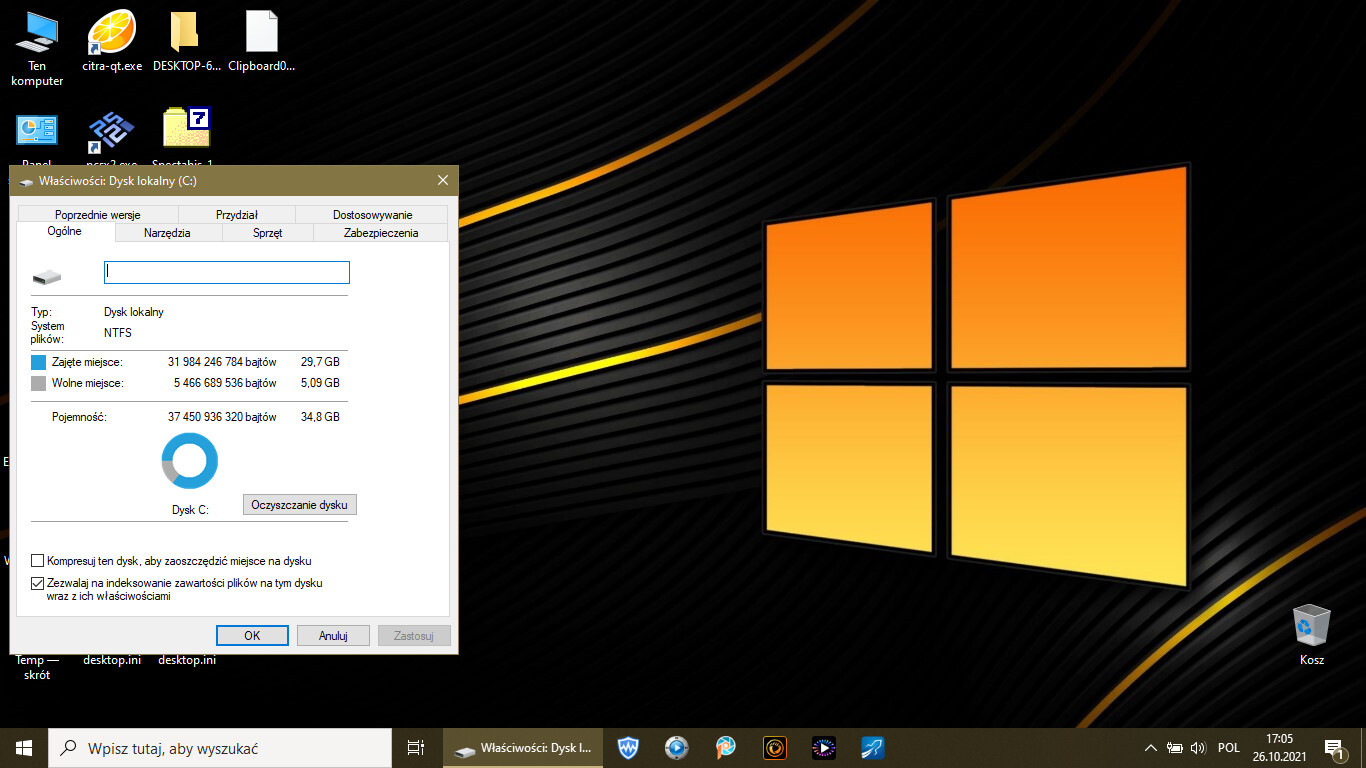Click the blue Zajęte miejsce color square

(x=38, y=362)
